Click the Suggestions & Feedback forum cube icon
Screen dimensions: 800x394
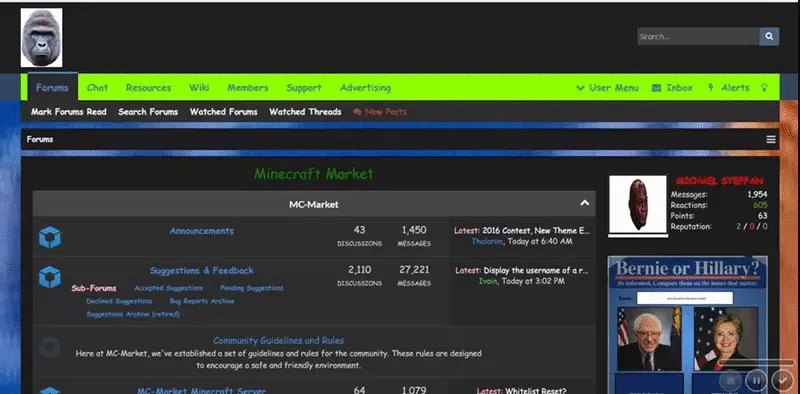(49, 277)
